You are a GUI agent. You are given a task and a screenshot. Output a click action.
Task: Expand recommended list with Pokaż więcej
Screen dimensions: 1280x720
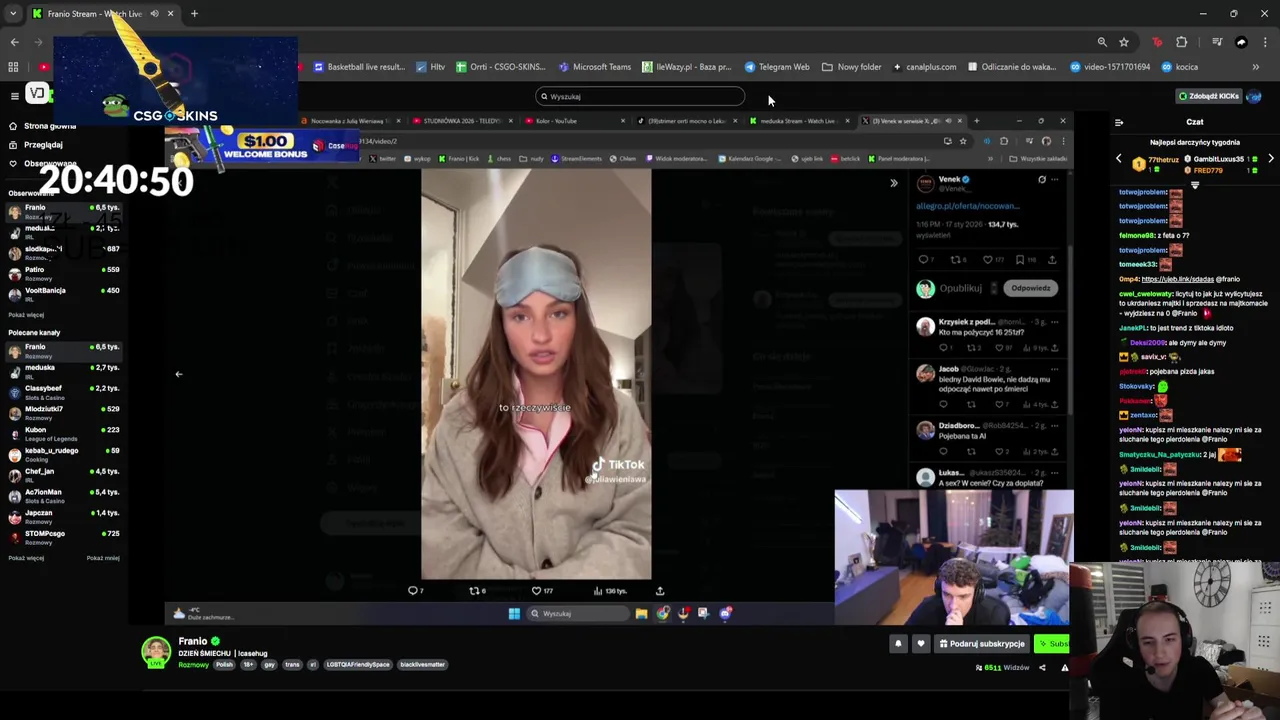click(26, 558)
